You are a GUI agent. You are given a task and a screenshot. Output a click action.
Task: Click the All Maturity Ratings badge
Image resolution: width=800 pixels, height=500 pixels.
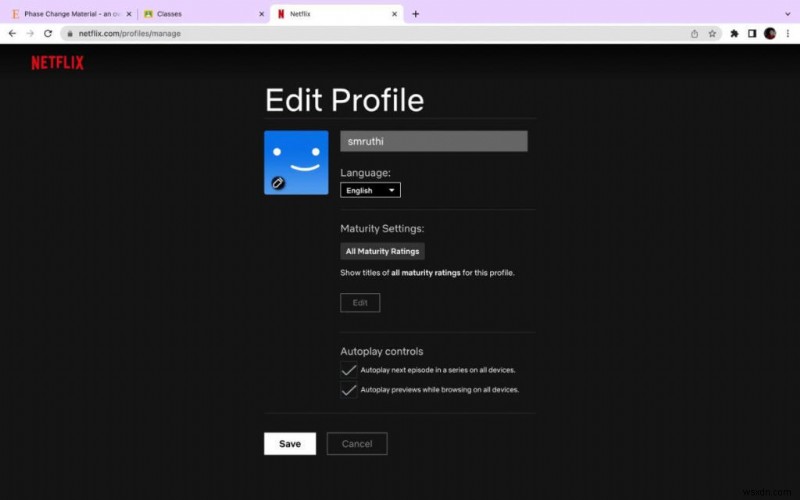click(382, 252)
